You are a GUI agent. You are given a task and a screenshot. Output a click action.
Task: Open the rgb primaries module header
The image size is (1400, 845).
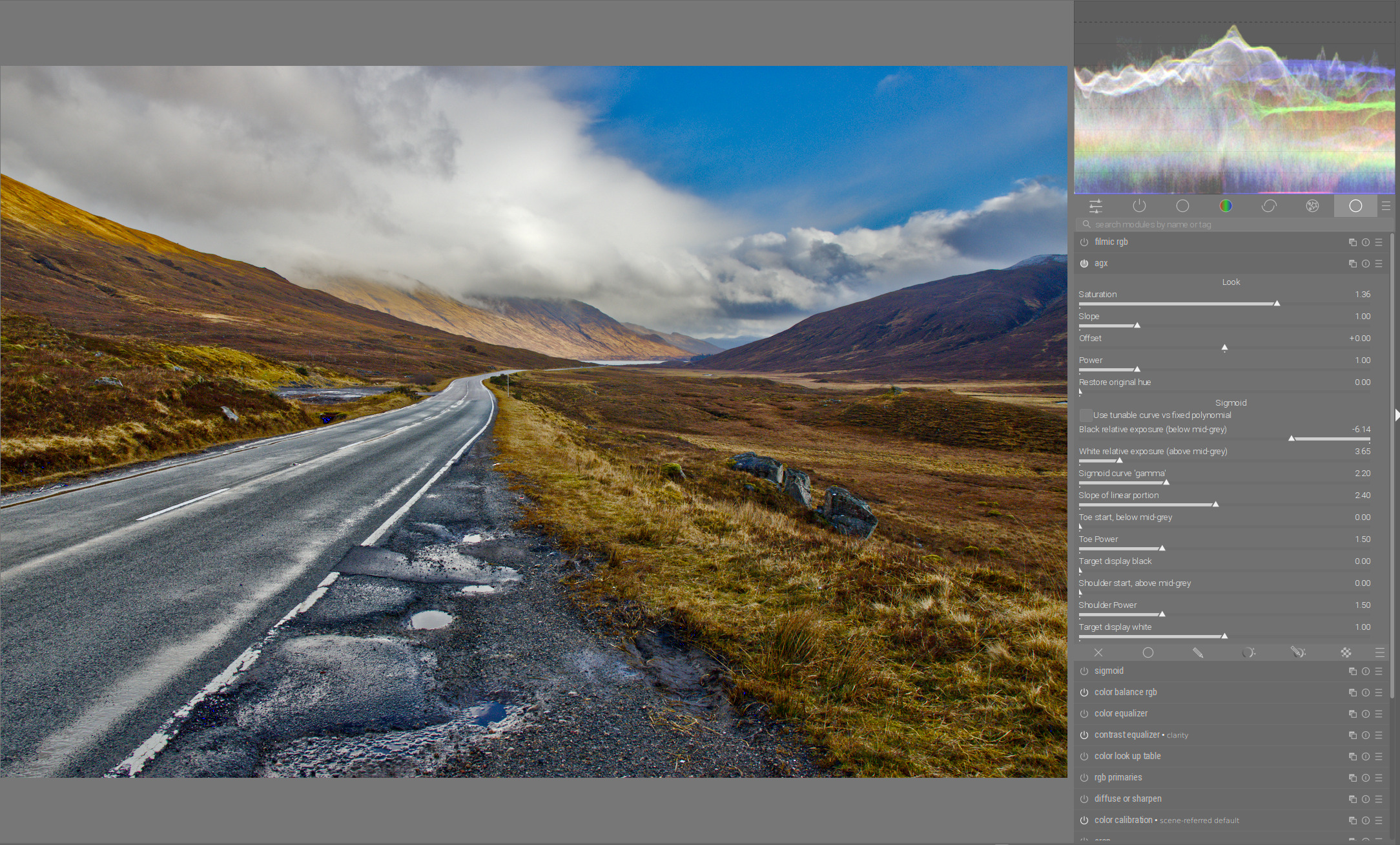click(1118, 778)
